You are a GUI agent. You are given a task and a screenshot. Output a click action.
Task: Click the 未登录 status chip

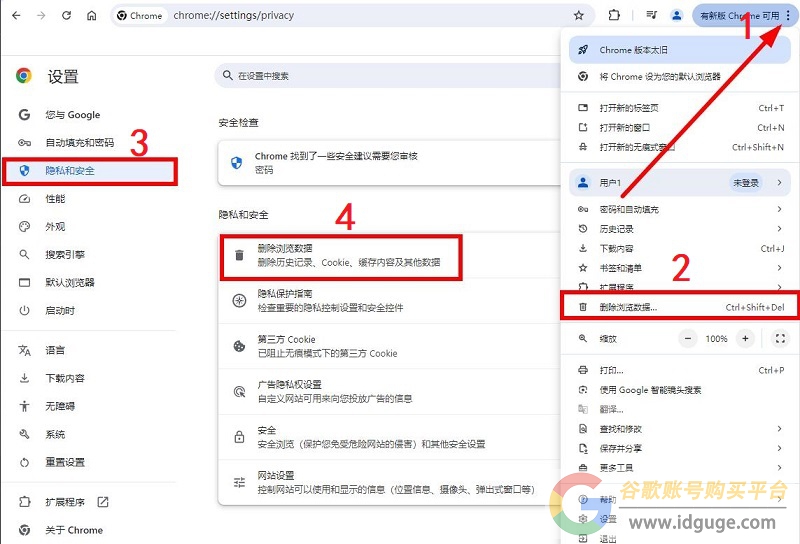746,183
